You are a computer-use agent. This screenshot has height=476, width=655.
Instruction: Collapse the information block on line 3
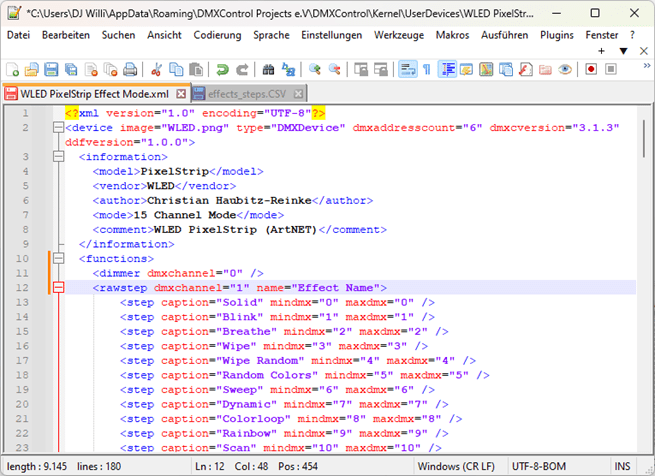coord(58,157)
